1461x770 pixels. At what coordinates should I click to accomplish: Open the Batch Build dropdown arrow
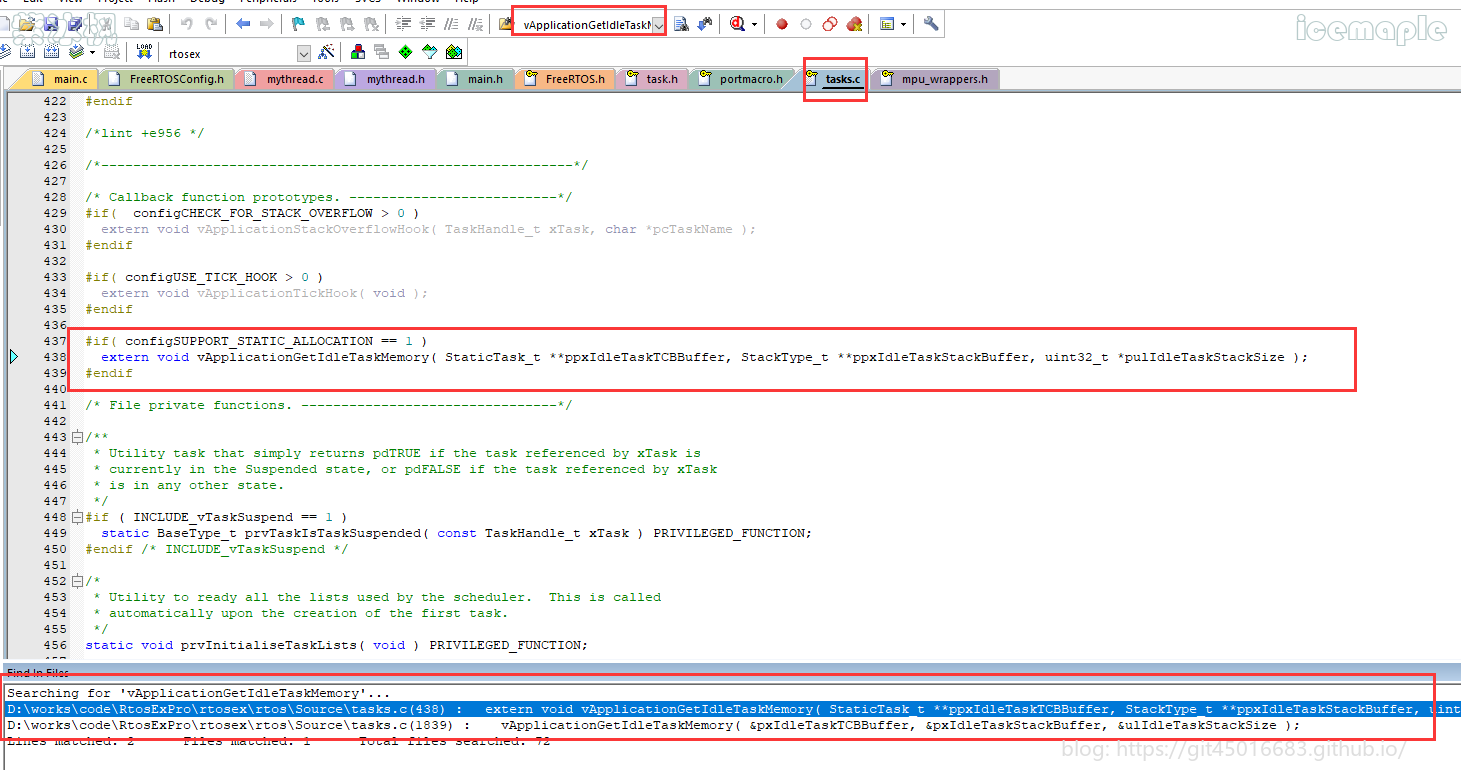tap(92, 52)
